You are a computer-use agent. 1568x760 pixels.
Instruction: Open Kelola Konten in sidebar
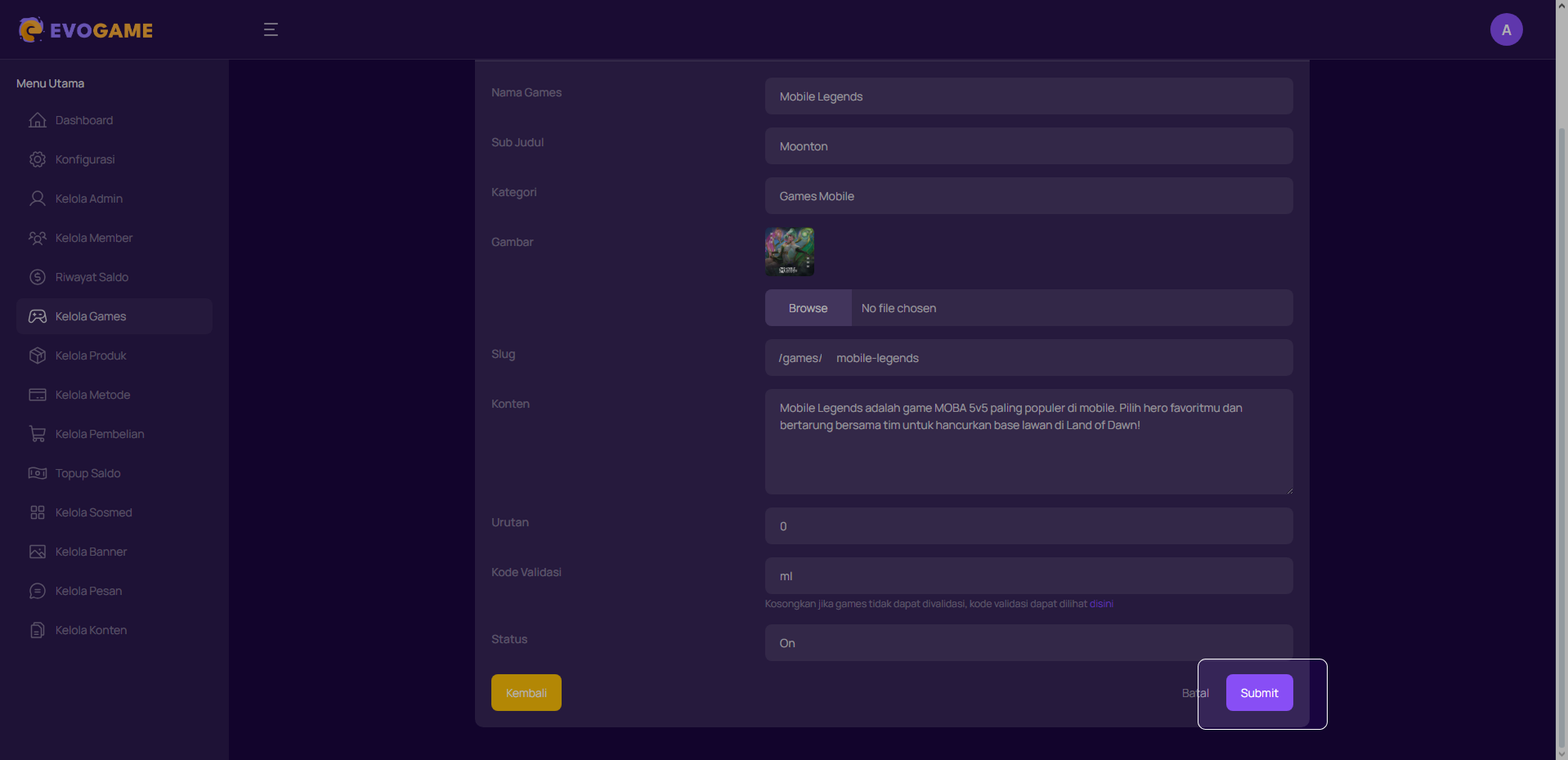coord(114,630)
